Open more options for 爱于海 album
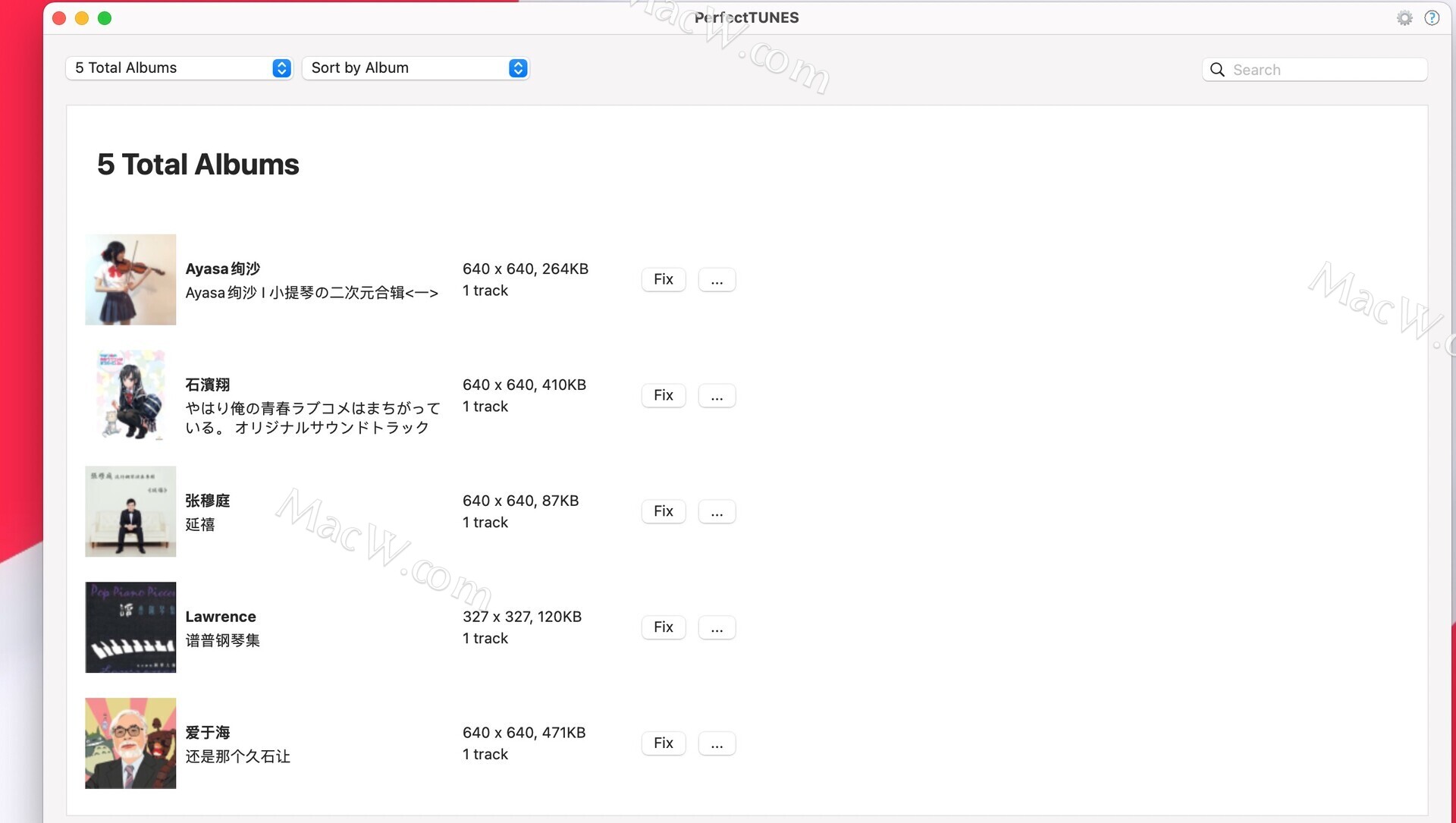Screen dimensions: 1456x823 pyautogui.click(x=717, y=743)
